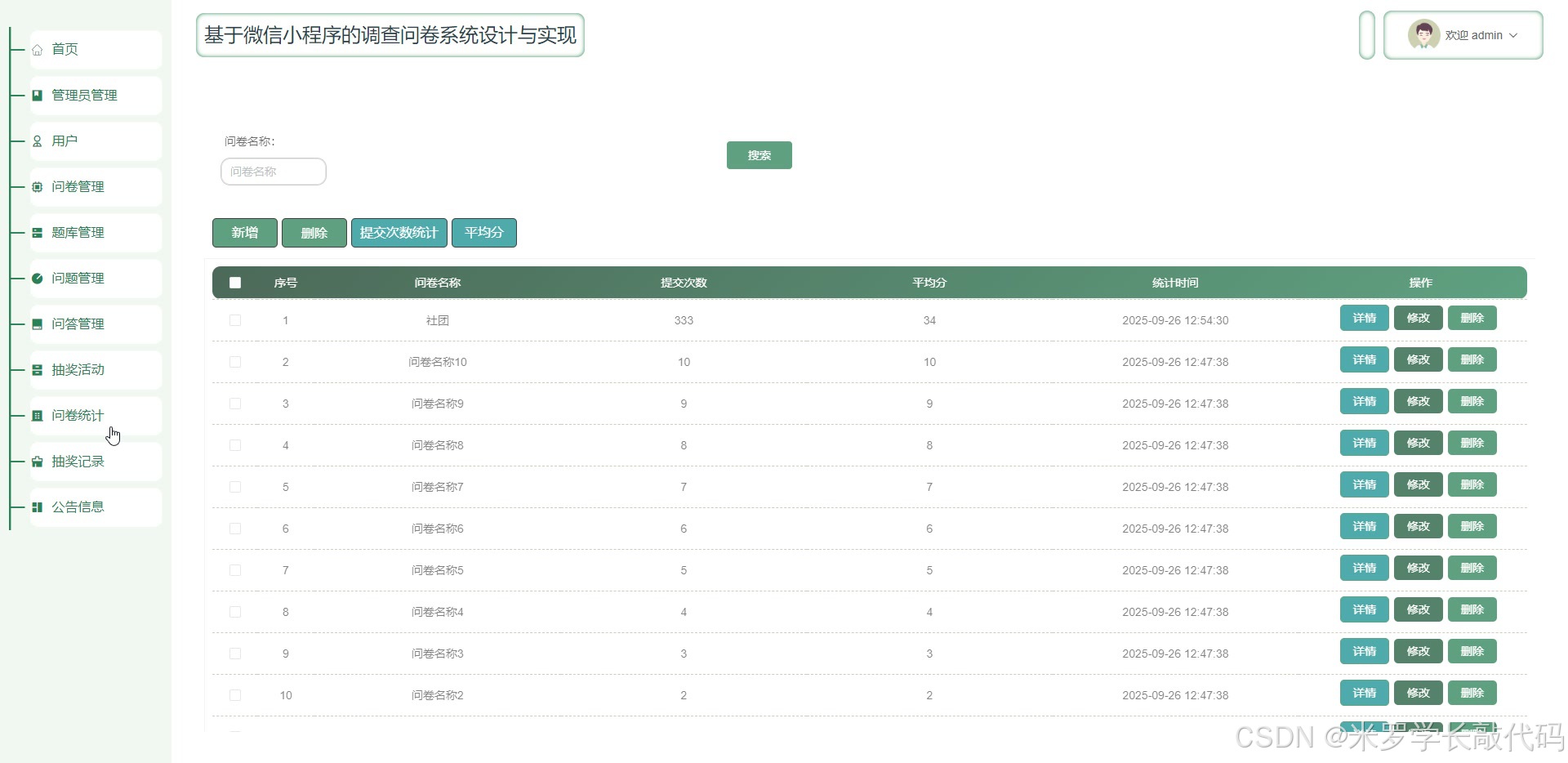The image size is (1568, 763).
Task: Focus the 问卷名称 search input field
Action: click(x=274, y=172)
